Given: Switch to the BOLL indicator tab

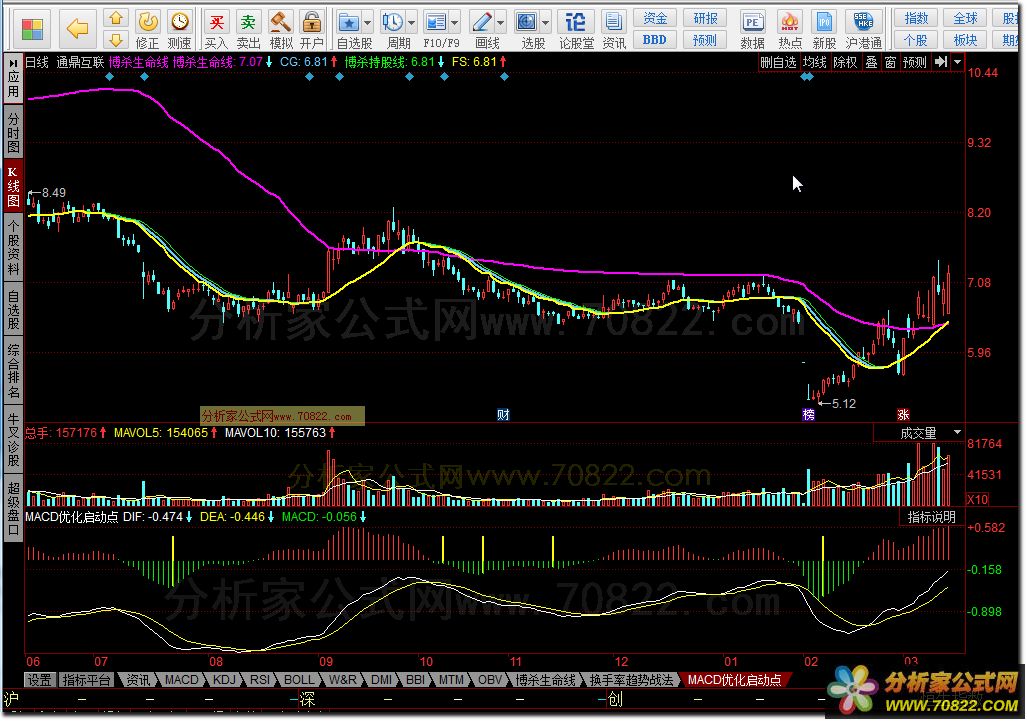Looking at the screenshot, I should 299,680.
